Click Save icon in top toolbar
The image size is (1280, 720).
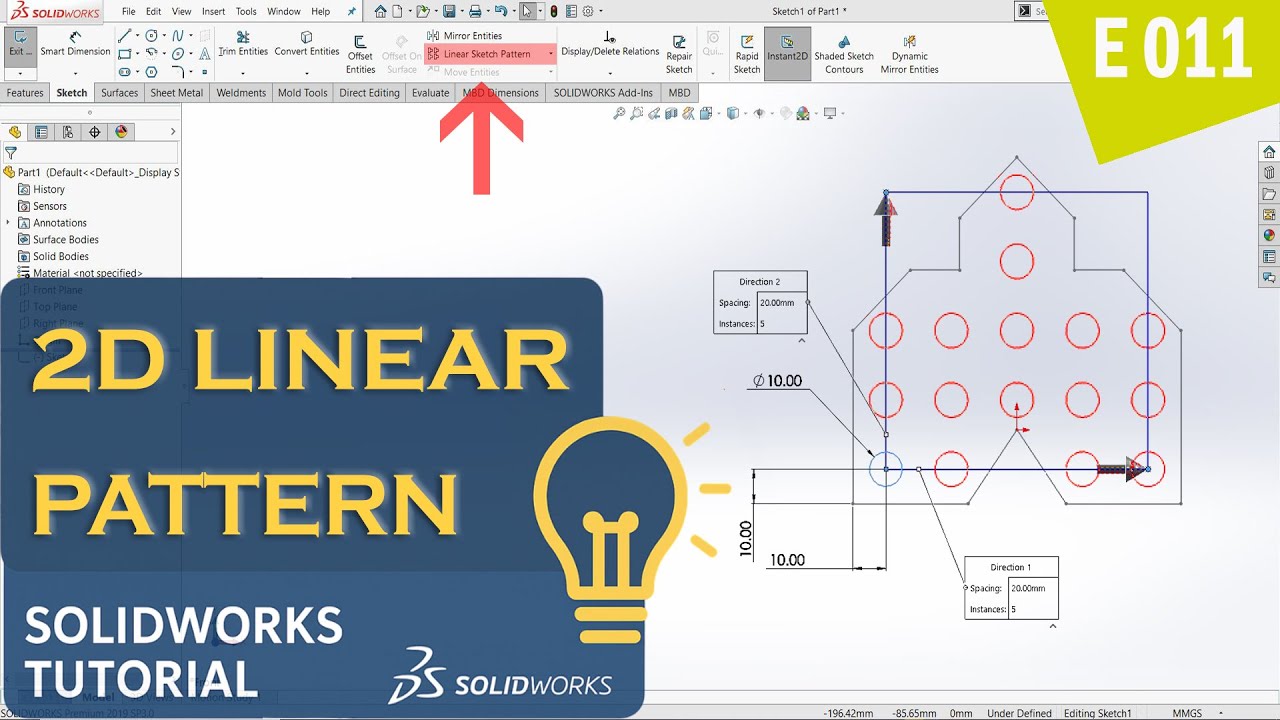click(449, 11)
